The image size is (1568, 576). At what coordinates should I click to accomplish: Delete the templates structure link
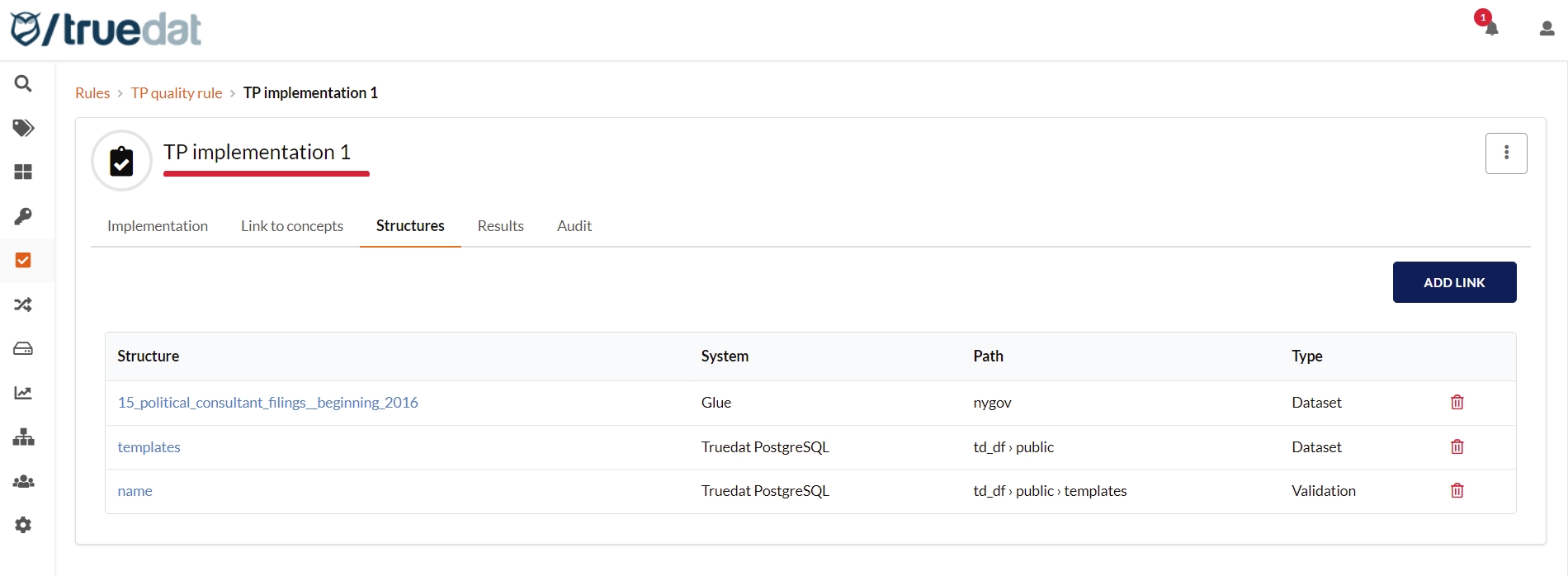(x=1457, y=446)
